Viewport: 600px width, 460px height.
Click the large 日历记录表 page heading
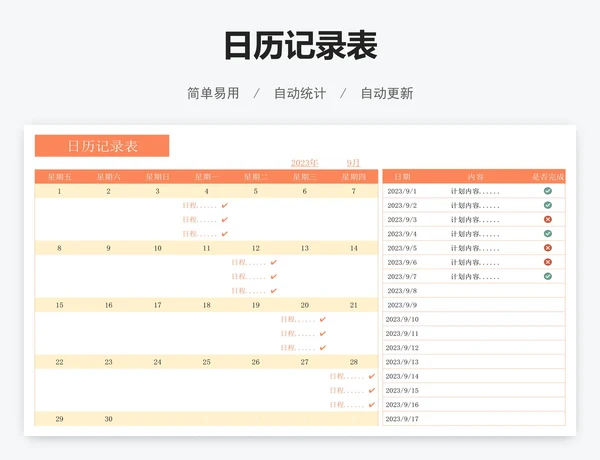pyautogui.click(x=301, y=46)
